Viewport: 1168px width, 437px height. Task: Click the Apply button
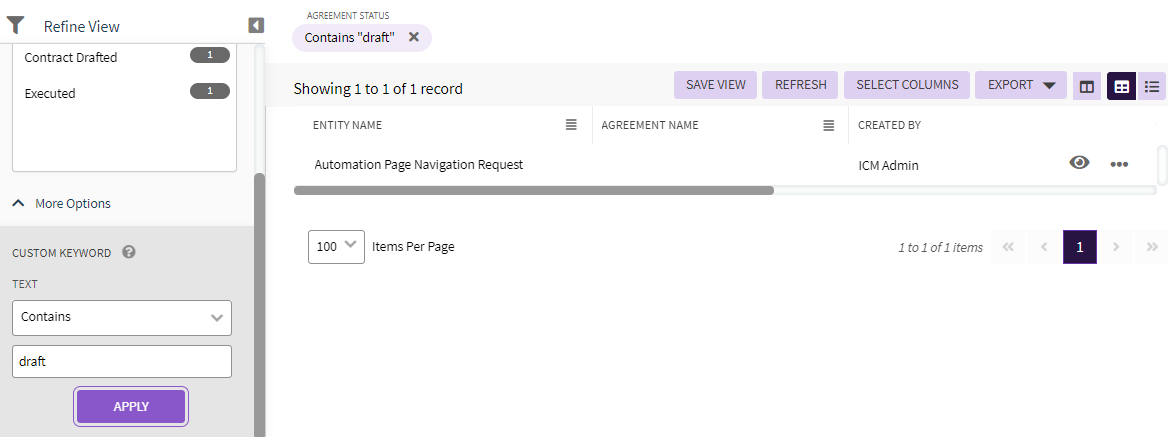pyautogui.click(x=131, y=406)
